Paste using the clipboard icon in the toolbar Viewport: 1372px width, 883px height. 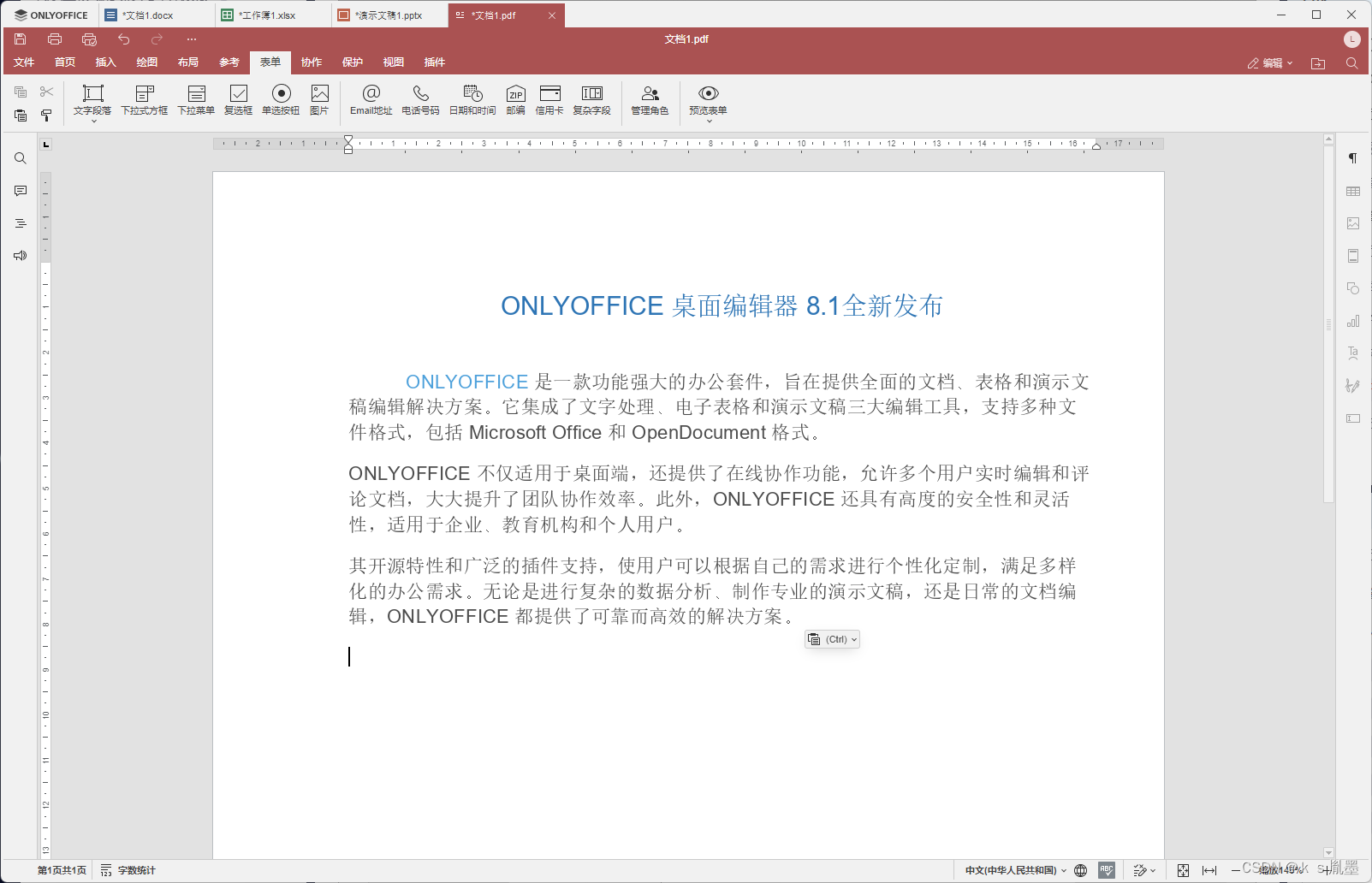coord(21,115)
